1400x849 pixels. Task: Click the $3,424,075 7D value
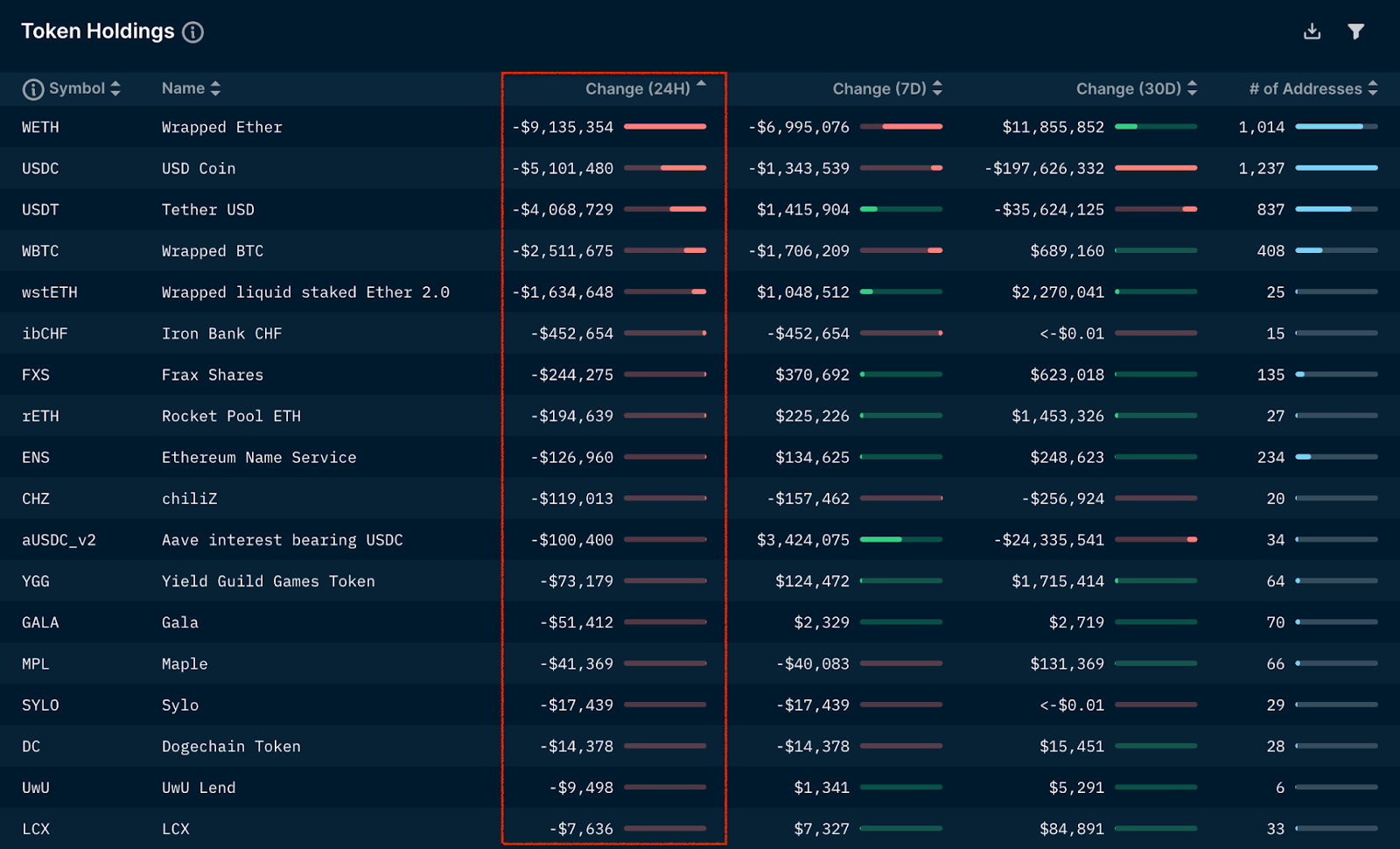pyautogui.click(x=803, y=540)
